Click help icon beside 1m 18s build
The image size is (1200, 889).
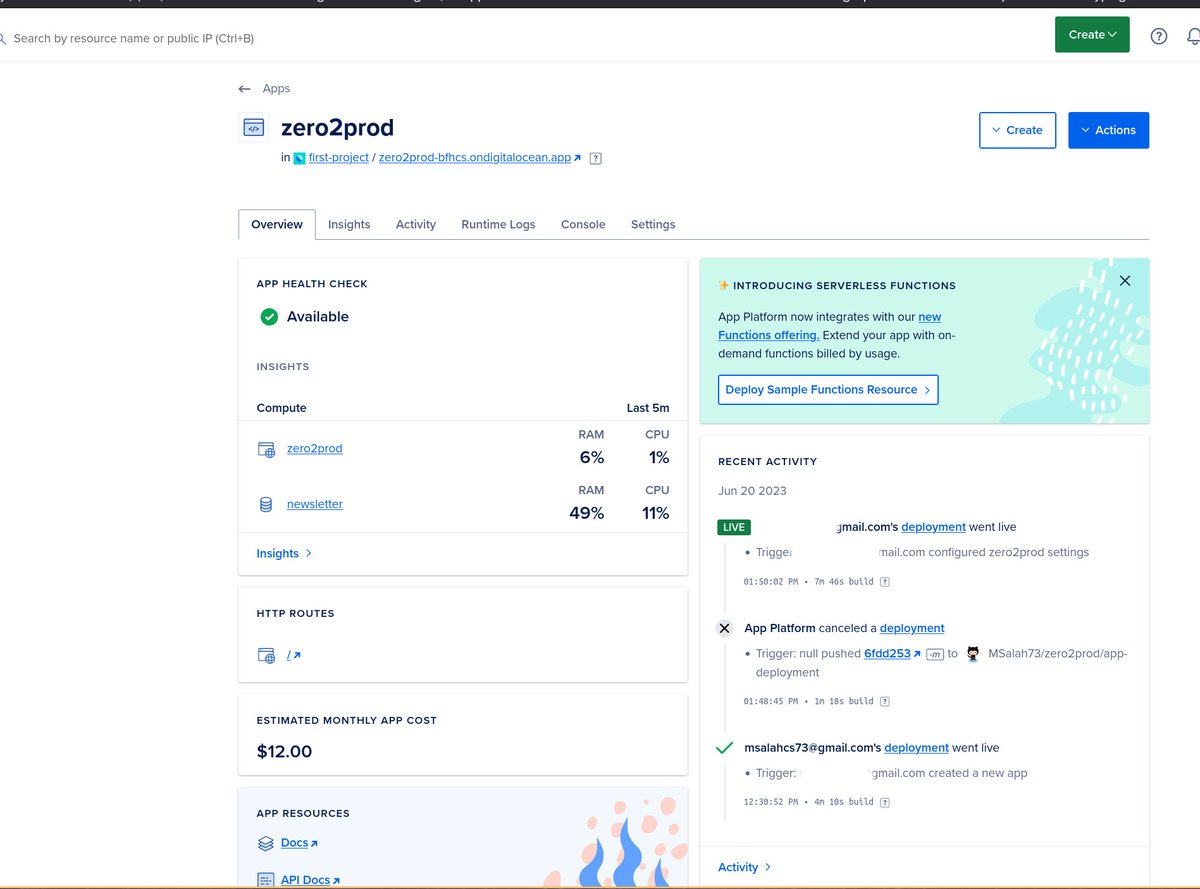pos(885,701)
